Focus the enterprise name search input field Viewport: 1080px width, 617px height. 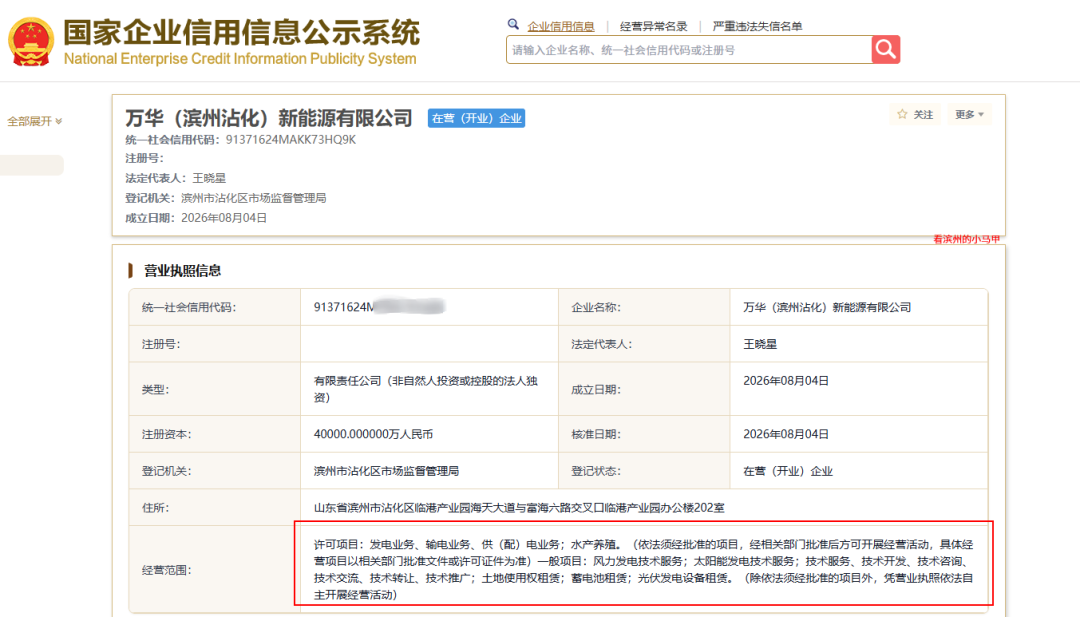(689, 50)
